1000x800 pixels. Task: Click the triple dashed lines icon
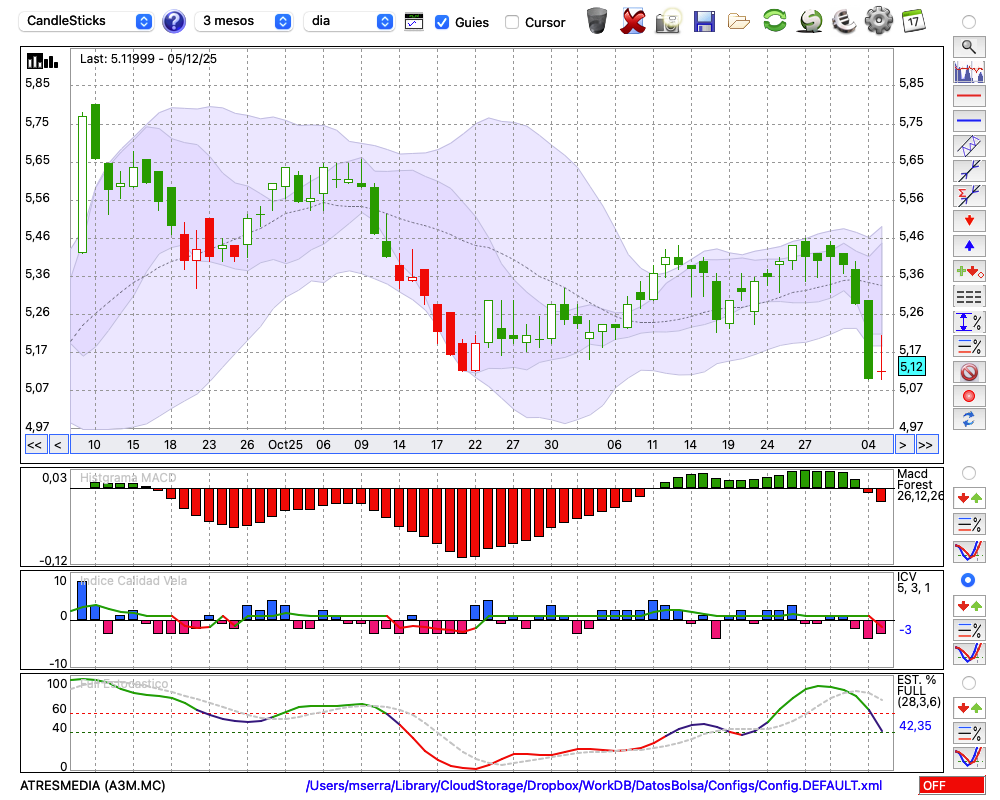[969, 297]
